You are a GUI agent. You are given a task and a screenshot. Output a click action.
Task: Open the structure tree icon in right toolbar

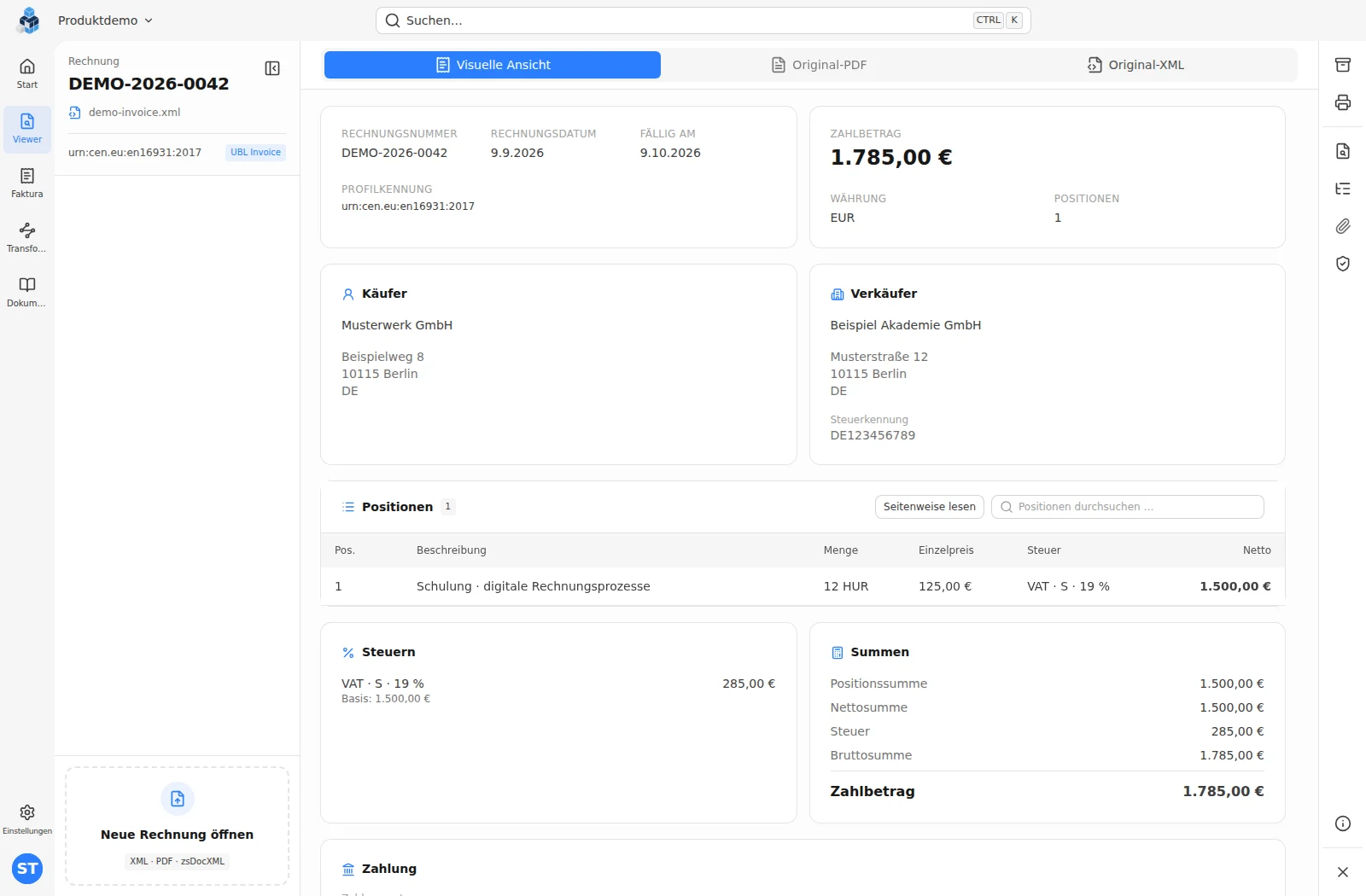[1343, 189]
